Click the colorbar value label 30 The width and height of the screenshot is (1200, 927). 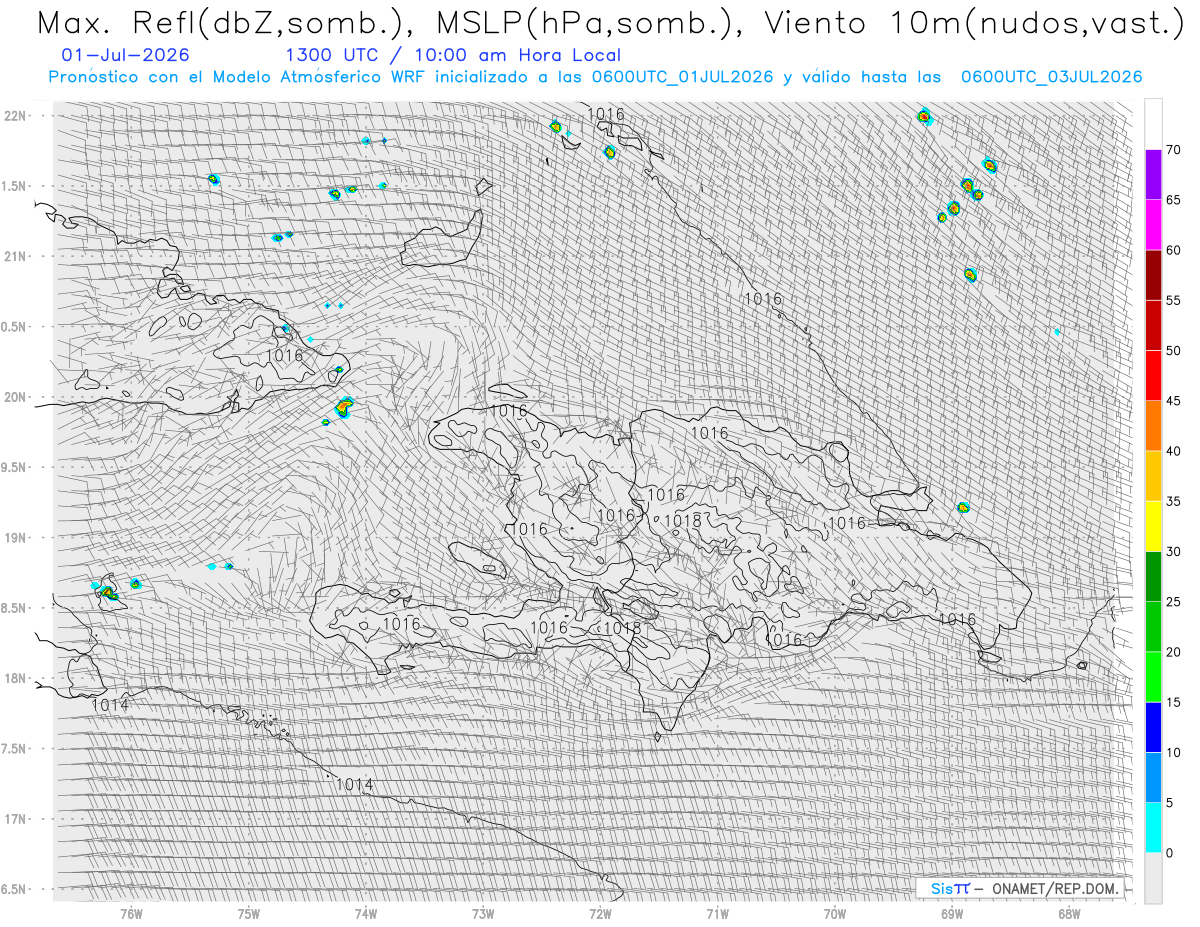click(1173, 552)
